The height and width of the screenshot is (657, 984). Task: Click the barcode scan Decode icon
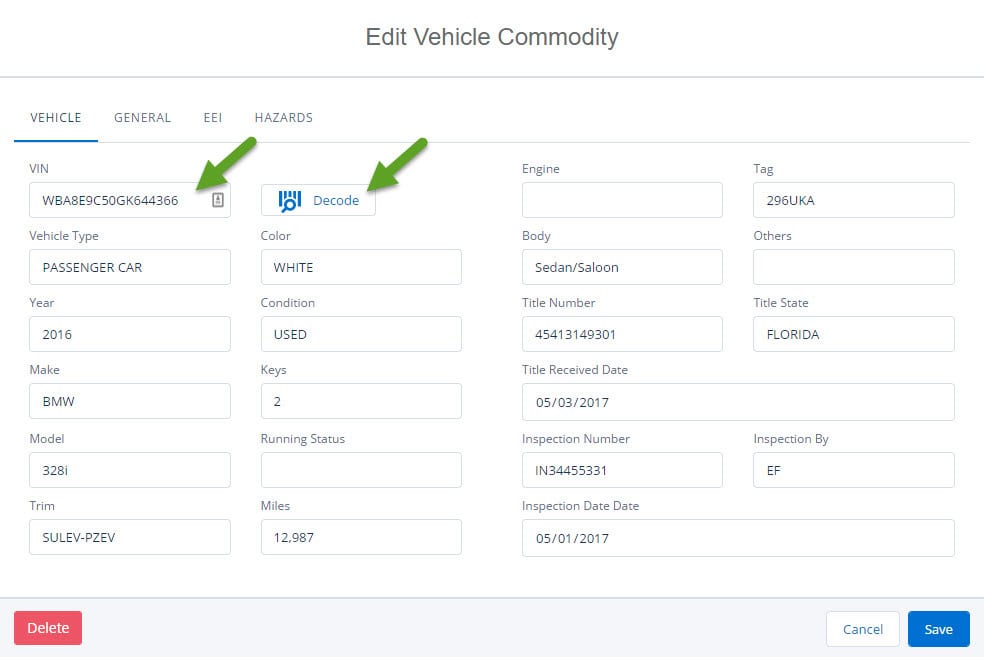tap(289, 201)
